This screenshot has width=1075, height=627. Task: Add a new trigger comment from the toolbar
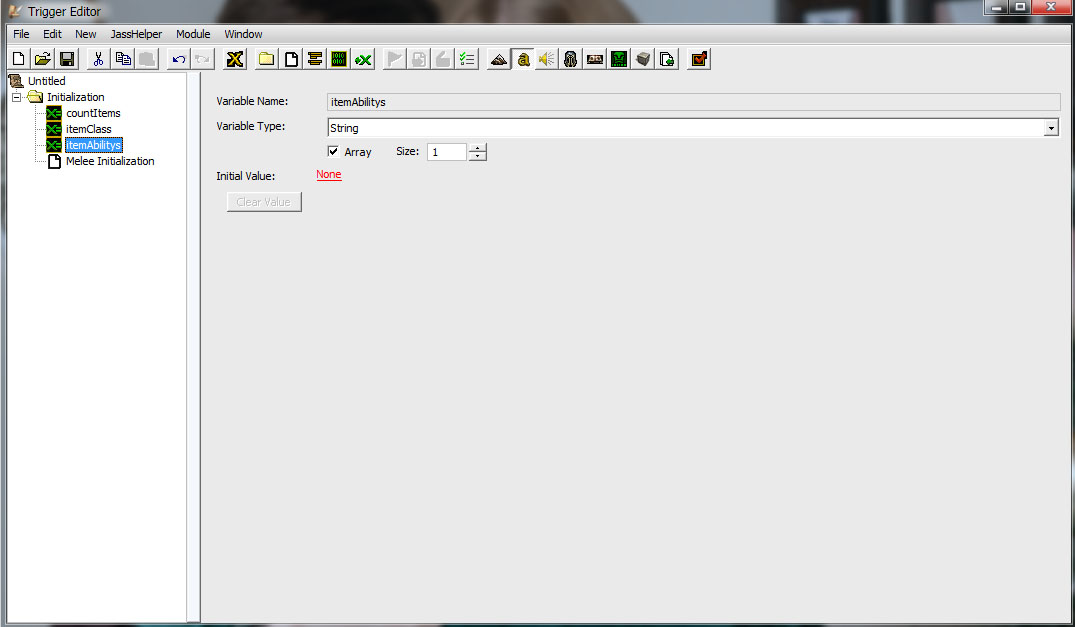click(315, 60)
